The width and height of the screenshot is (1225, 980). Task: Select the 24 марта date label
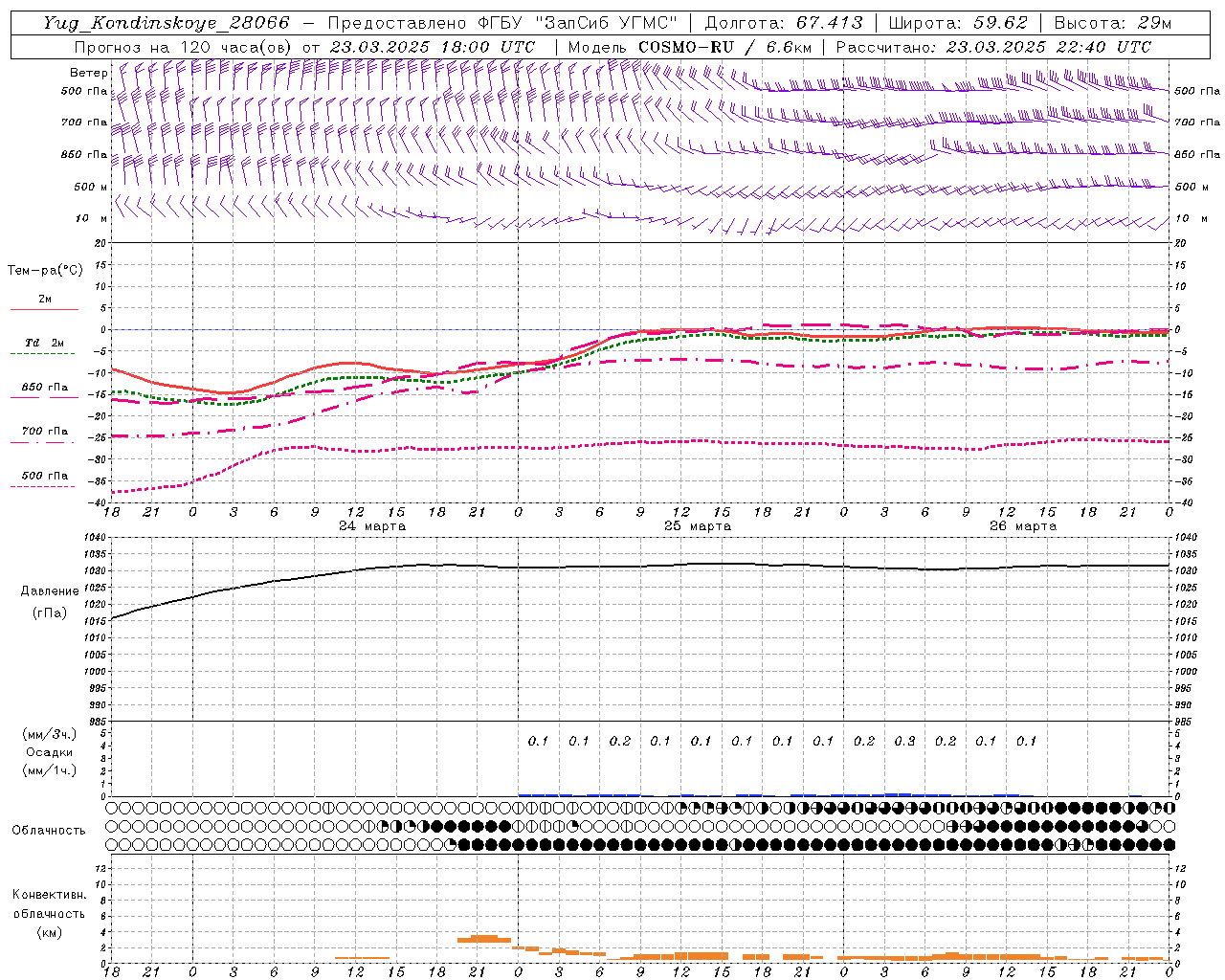click(372, 526)
